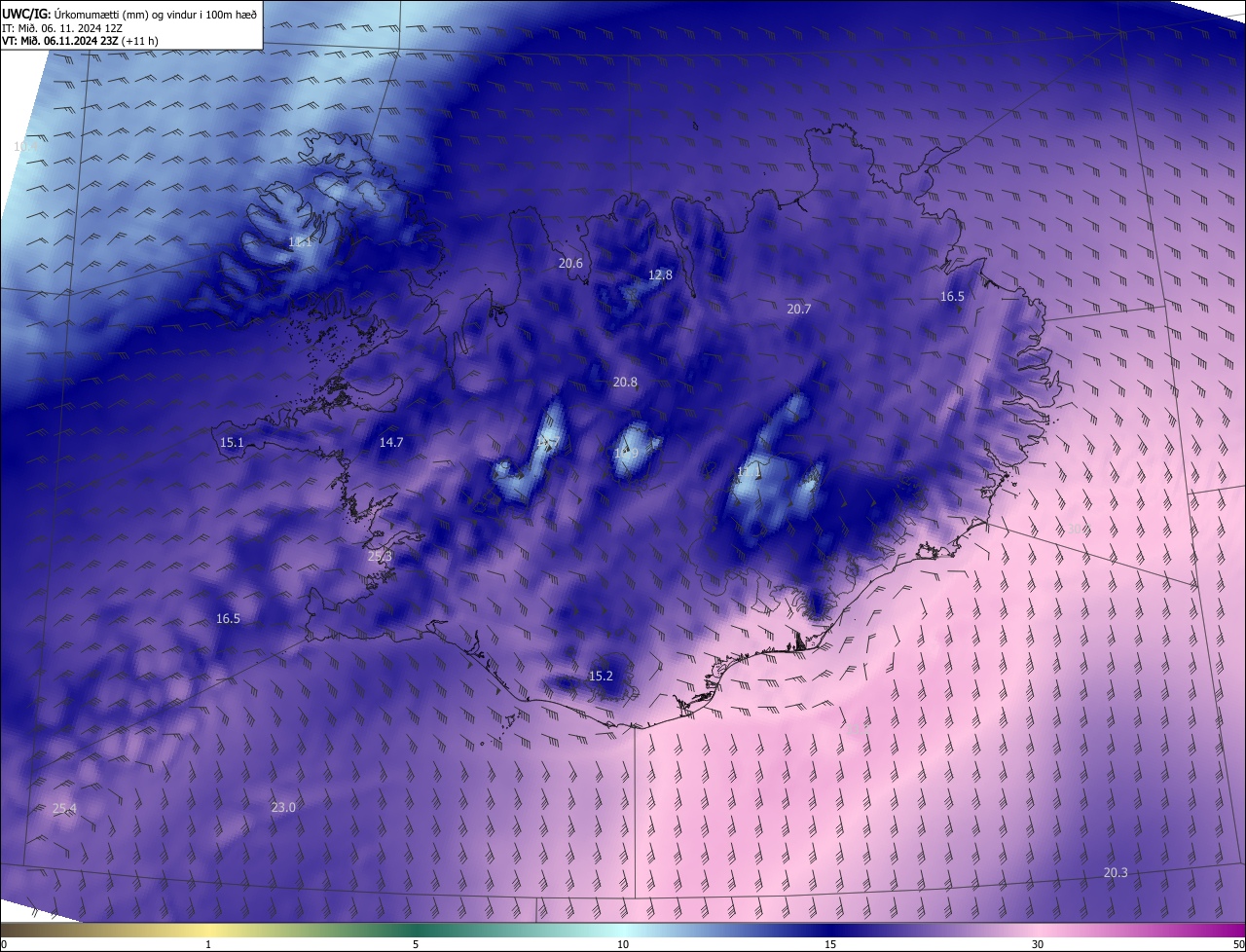The image size is (1246, 952).
Task: Click the colour scale tick label 1
Action: click(x=208, y=944)
